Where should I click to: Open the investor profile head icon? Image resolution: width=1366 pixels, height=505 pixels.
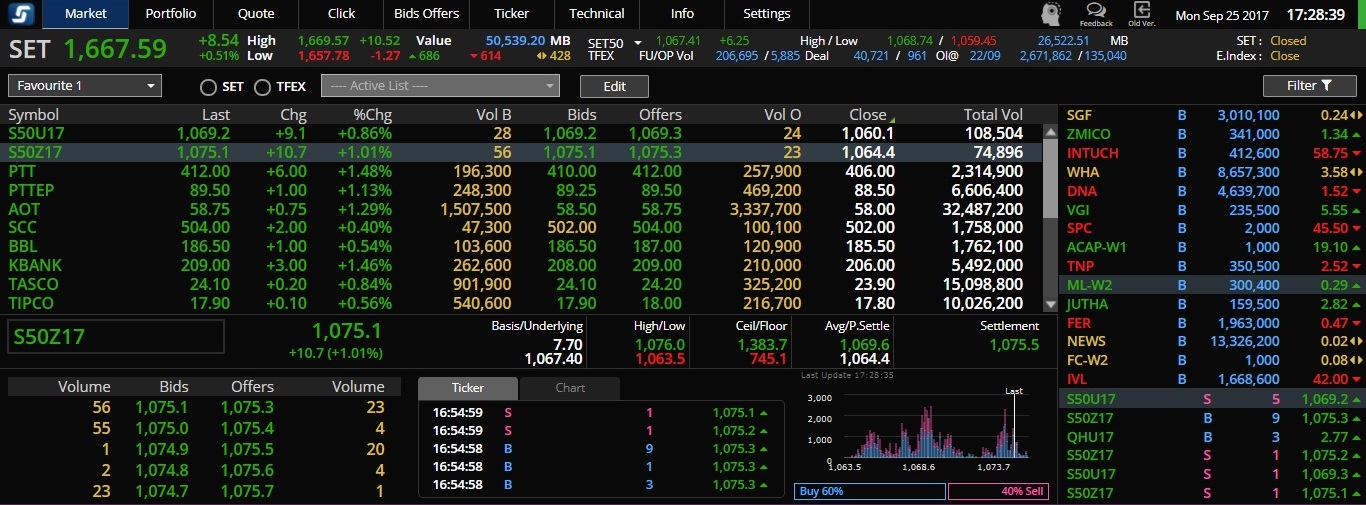pos(1051,14)
